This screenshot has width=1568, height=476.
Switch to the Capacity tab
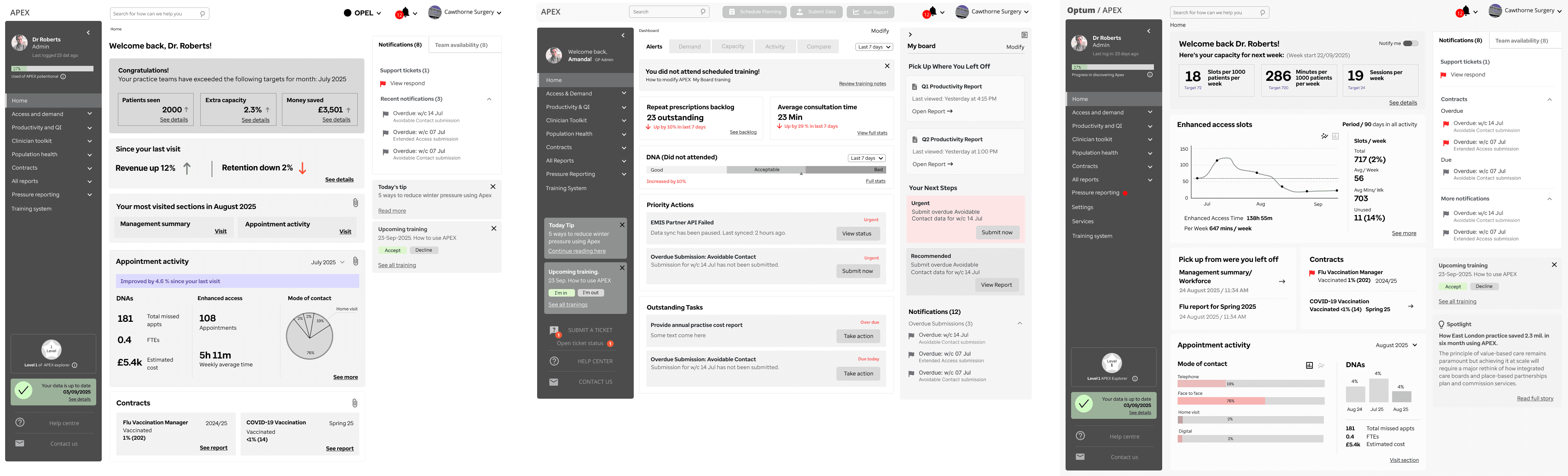click(733, 46)
